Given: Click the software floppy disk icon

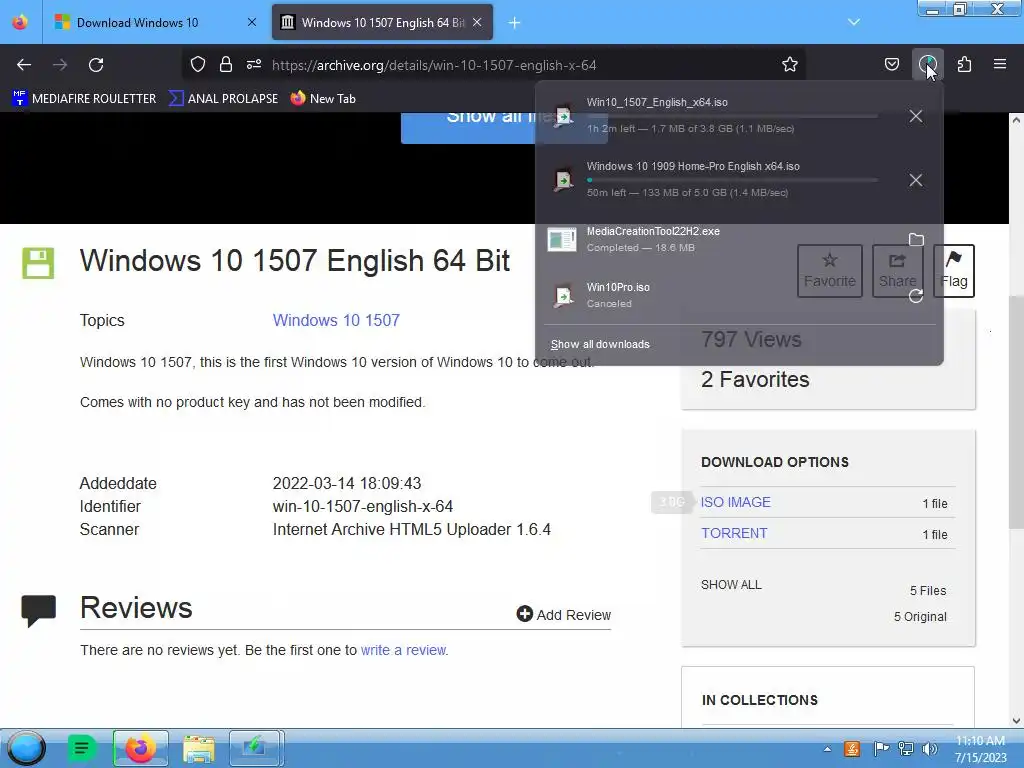Looking at the screenshot, I should click(38, 263).
